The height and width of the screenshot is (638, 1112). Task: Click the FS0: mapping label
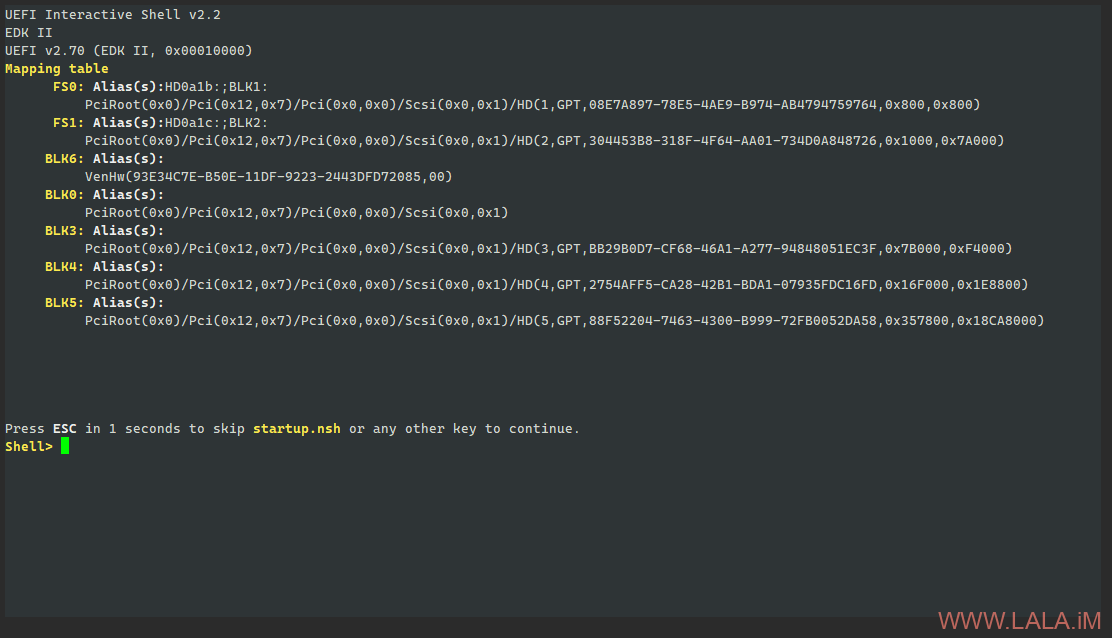click(x=69, y=87)
